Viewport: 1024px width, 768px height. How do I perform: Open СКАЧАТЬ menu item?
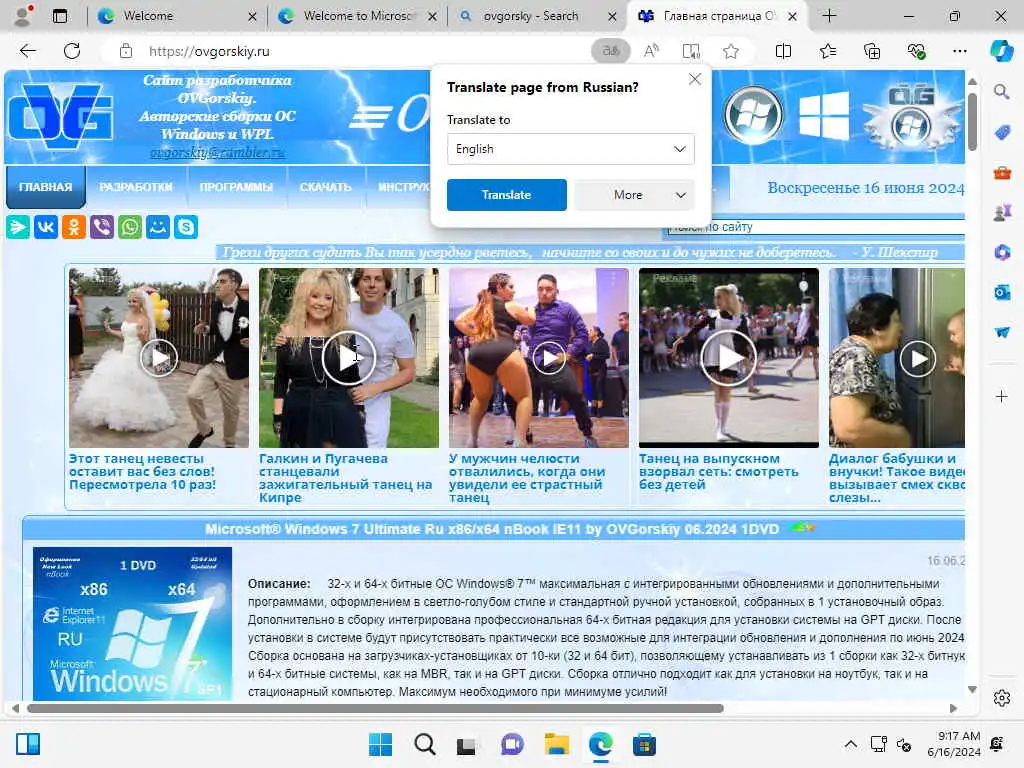pos(325,187)
